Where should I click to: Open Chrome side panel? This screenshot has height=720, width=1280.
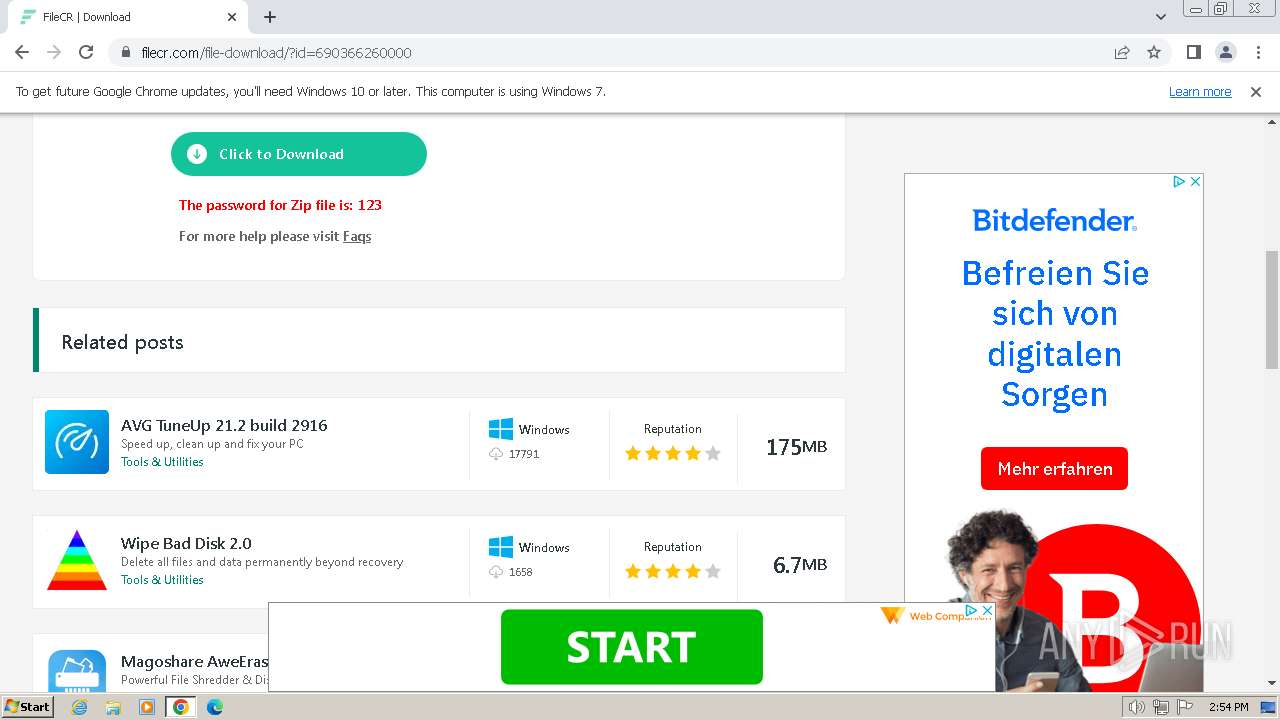coord(1193,52)
